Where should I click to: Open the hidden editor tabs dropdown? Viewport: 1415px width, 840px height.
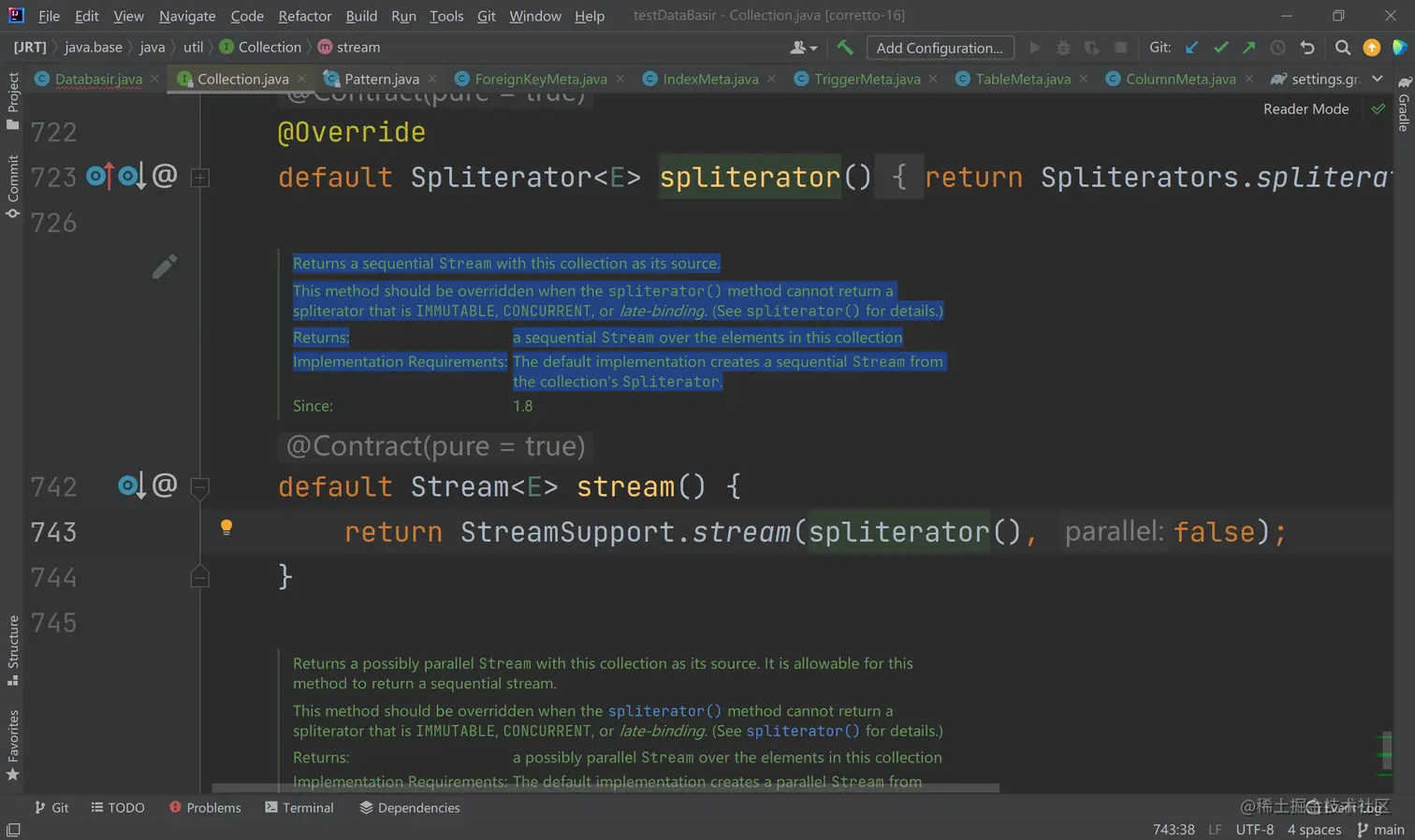click(x=1377, y=80)
